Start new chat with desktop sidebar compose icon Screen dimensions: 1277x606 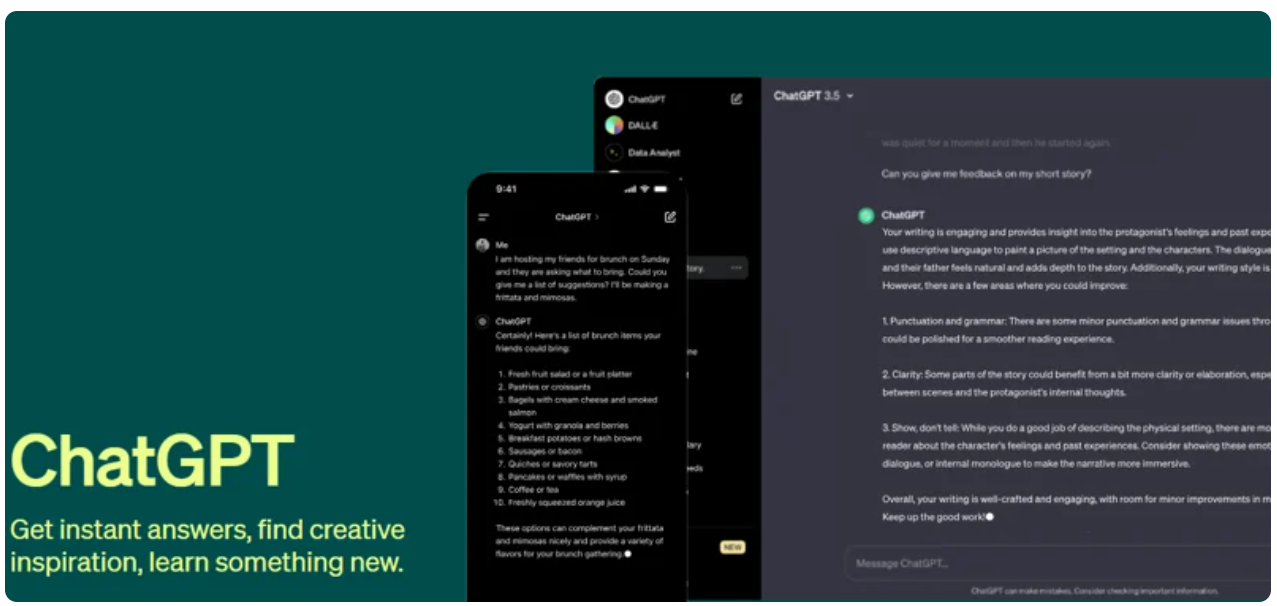click(737, 99)
